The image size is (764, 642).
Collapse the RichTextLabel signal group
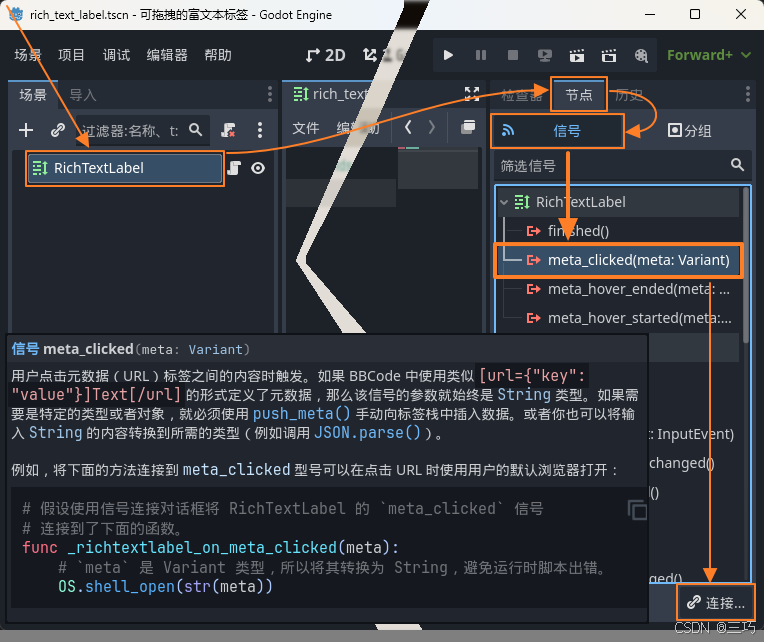(x=504, y=202)
